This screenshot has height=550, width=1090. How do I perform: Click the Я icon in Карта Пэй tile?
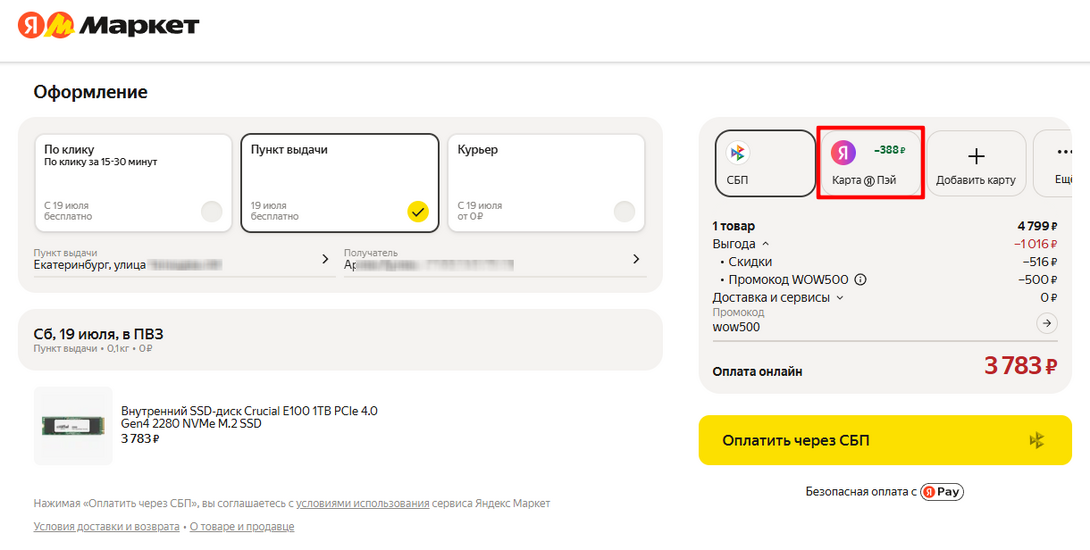pos(843,152)
